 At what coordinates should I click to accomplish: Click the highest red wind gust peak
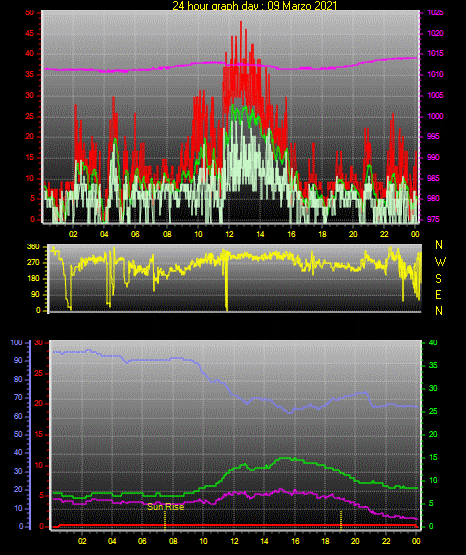click(241, 23)
